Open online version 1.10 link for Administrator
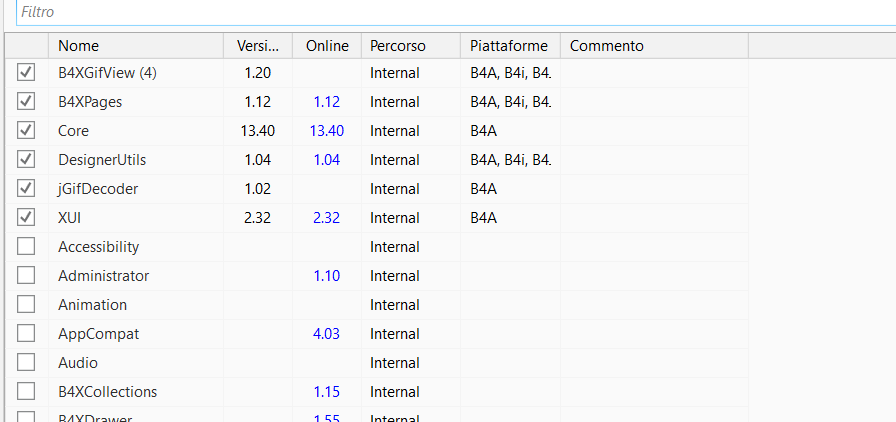896x422 pixels. [327, 276]
